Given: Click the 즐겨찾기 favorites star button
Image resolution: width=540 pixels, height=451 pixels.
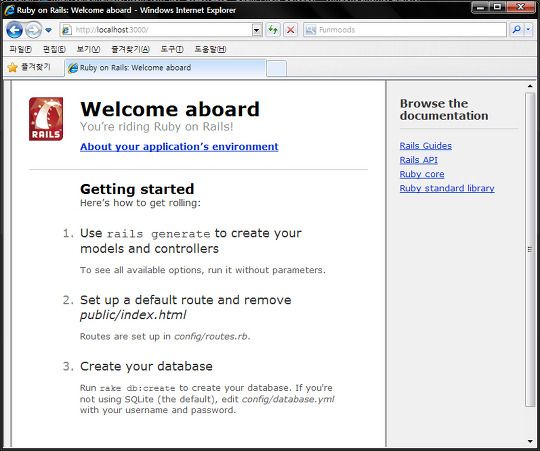Looking at the screenshot, I should click(x=29, y=67).
